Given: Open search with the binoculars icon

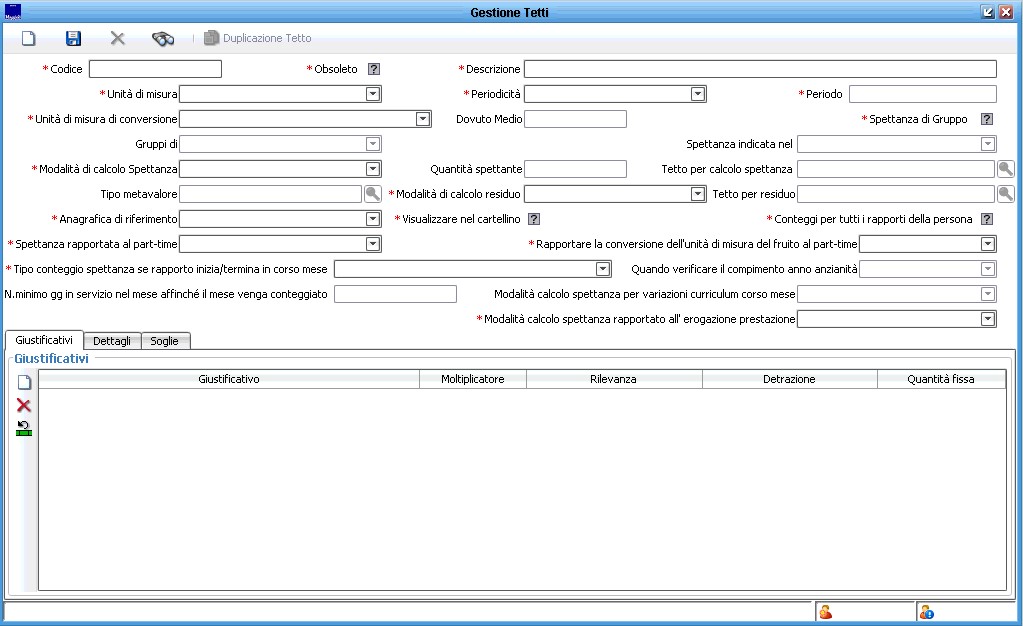Looking at the screenshot, I should [x=162, y=39].
